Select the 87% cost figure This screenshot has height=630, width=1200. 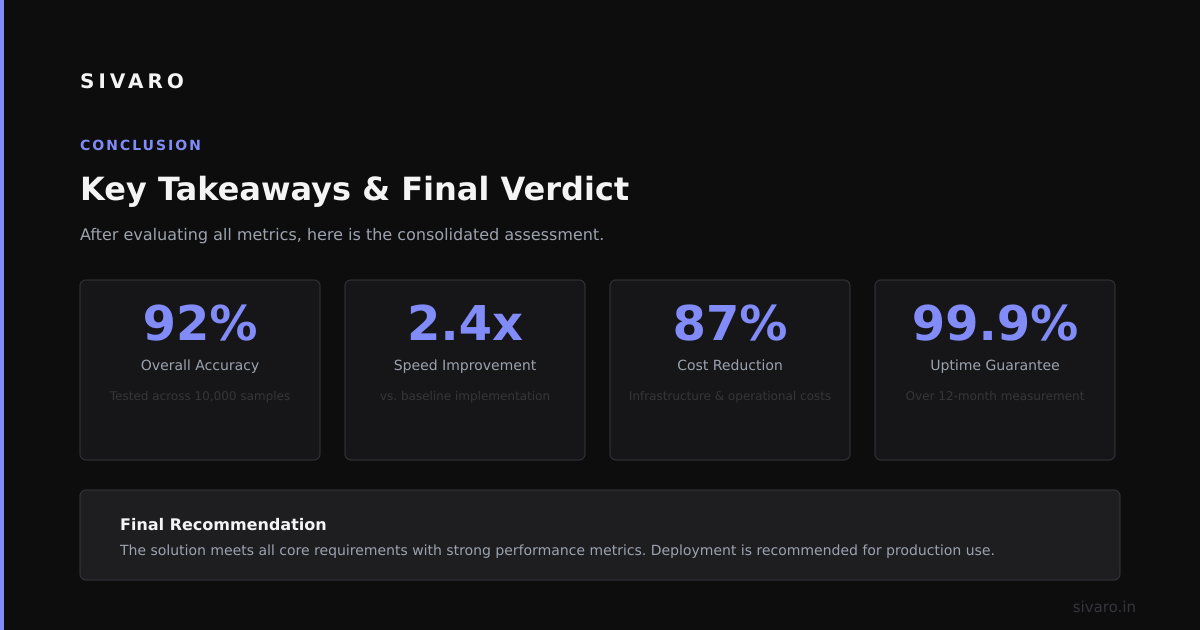point(730,323)
